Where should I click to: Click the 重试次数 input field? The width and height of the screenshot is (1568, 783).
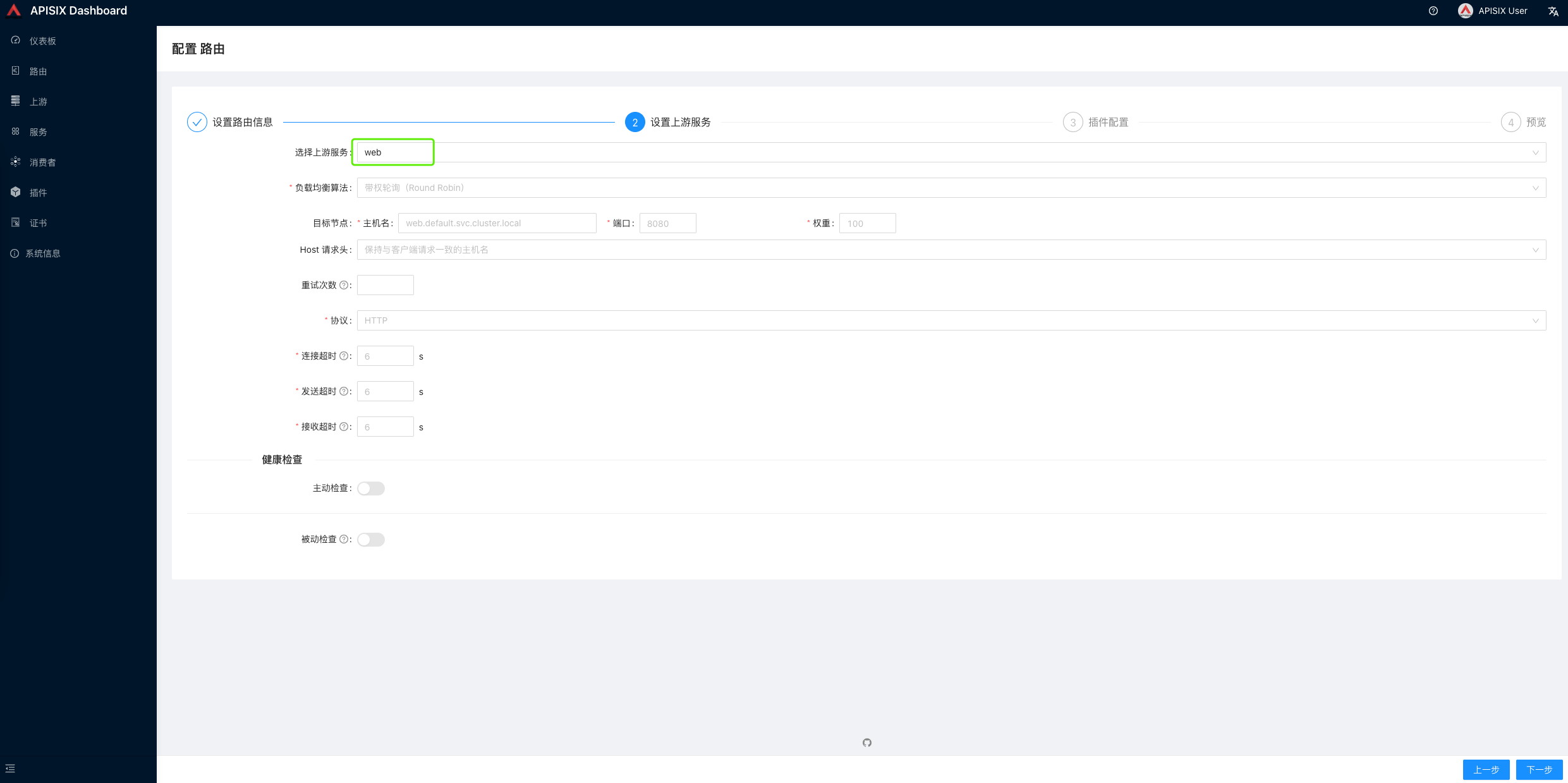tap(385, 285)
